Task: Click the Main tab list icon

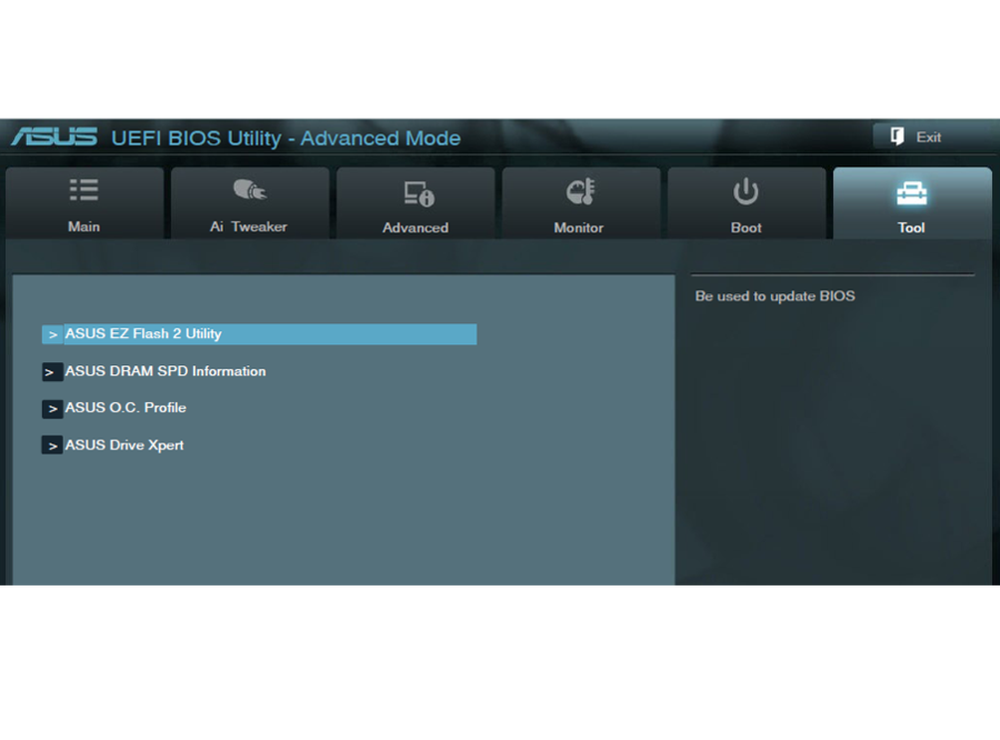Action: (84, 189)
